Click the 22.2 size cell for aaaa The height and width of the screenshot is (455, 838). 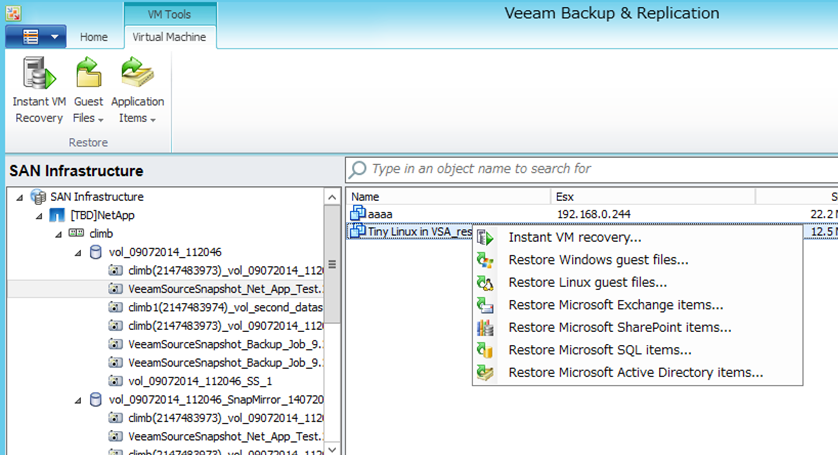point(824,214)
